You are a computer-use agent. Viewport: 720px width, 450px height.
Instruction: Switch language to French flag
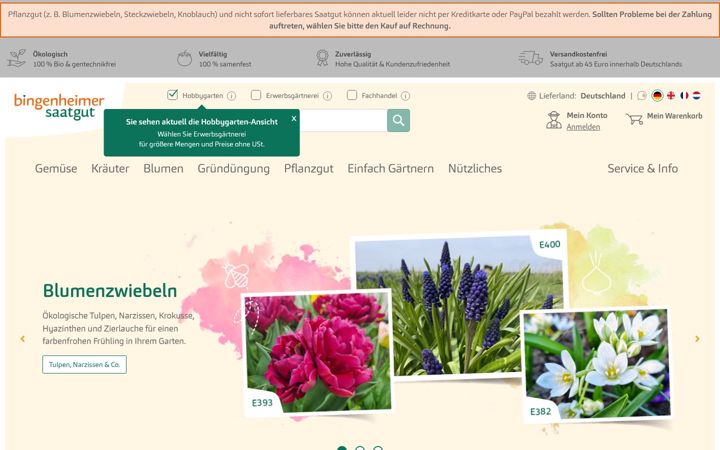[684, 96]
